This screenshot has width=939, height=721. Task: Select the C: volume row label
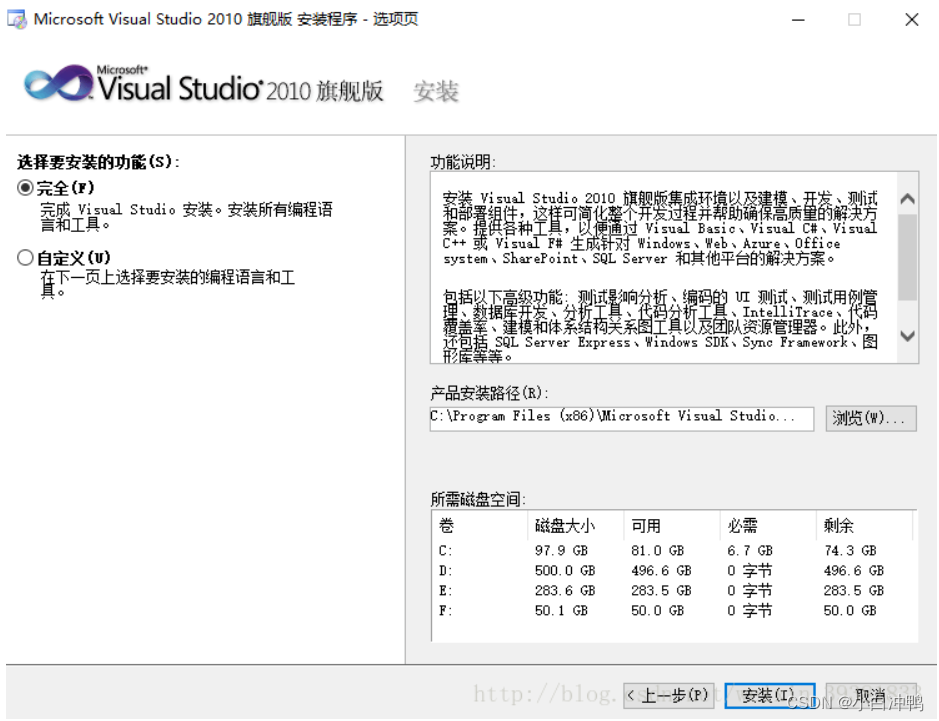coord(446,550)
